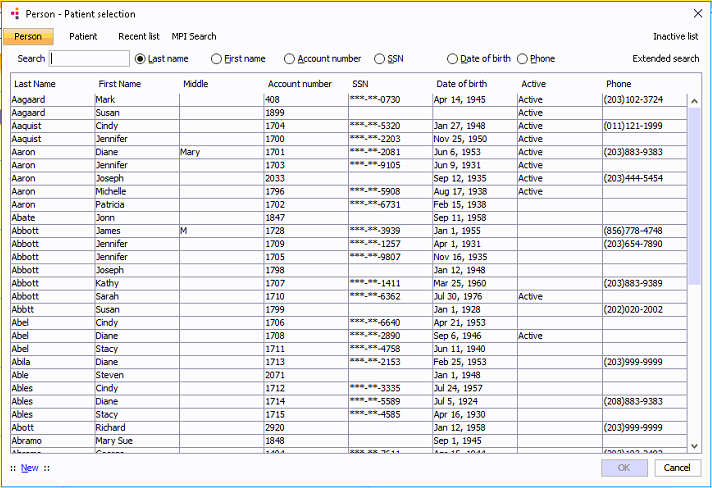This screenshot has height=488, width=712.
Task: Select first name Steven
Action: tap(109, 375)
